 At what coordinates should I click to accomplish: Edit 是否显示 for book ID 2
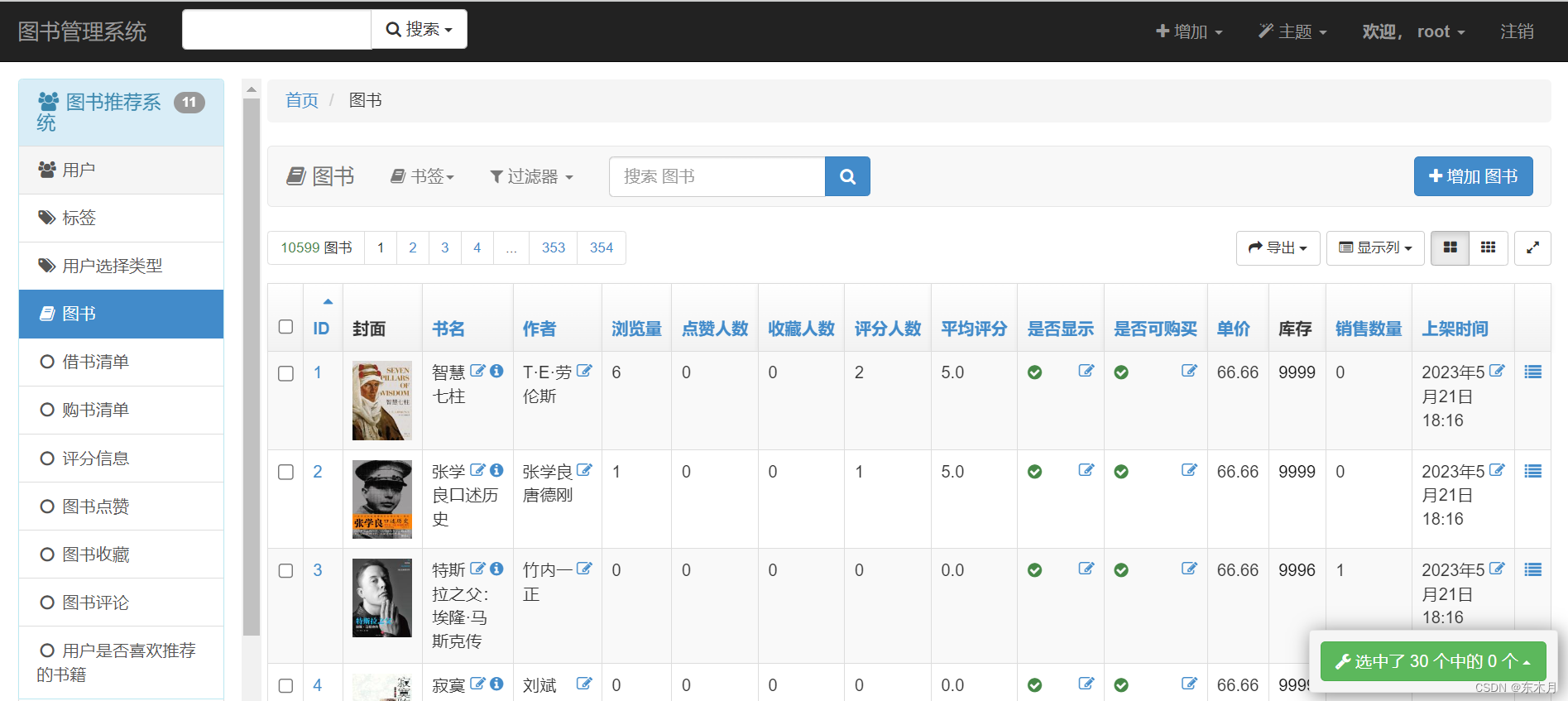coord(1086,470)
